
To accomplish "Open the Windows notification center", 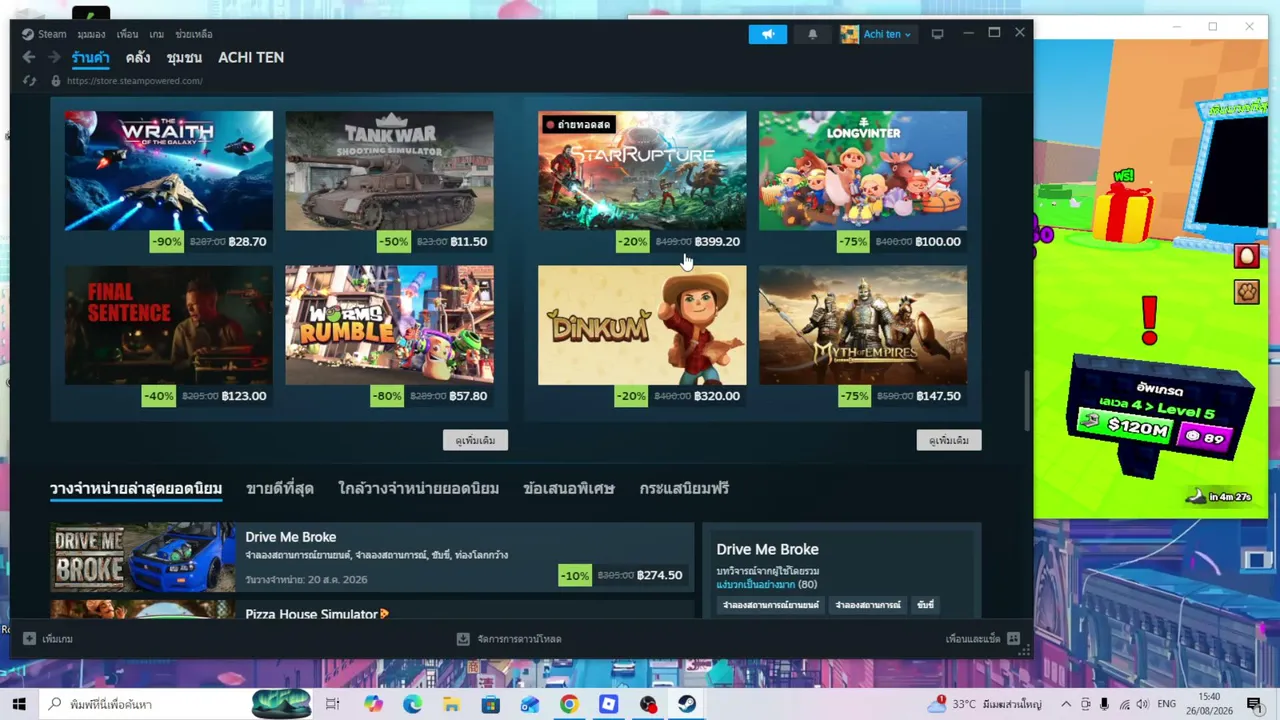I will 1254,704.
